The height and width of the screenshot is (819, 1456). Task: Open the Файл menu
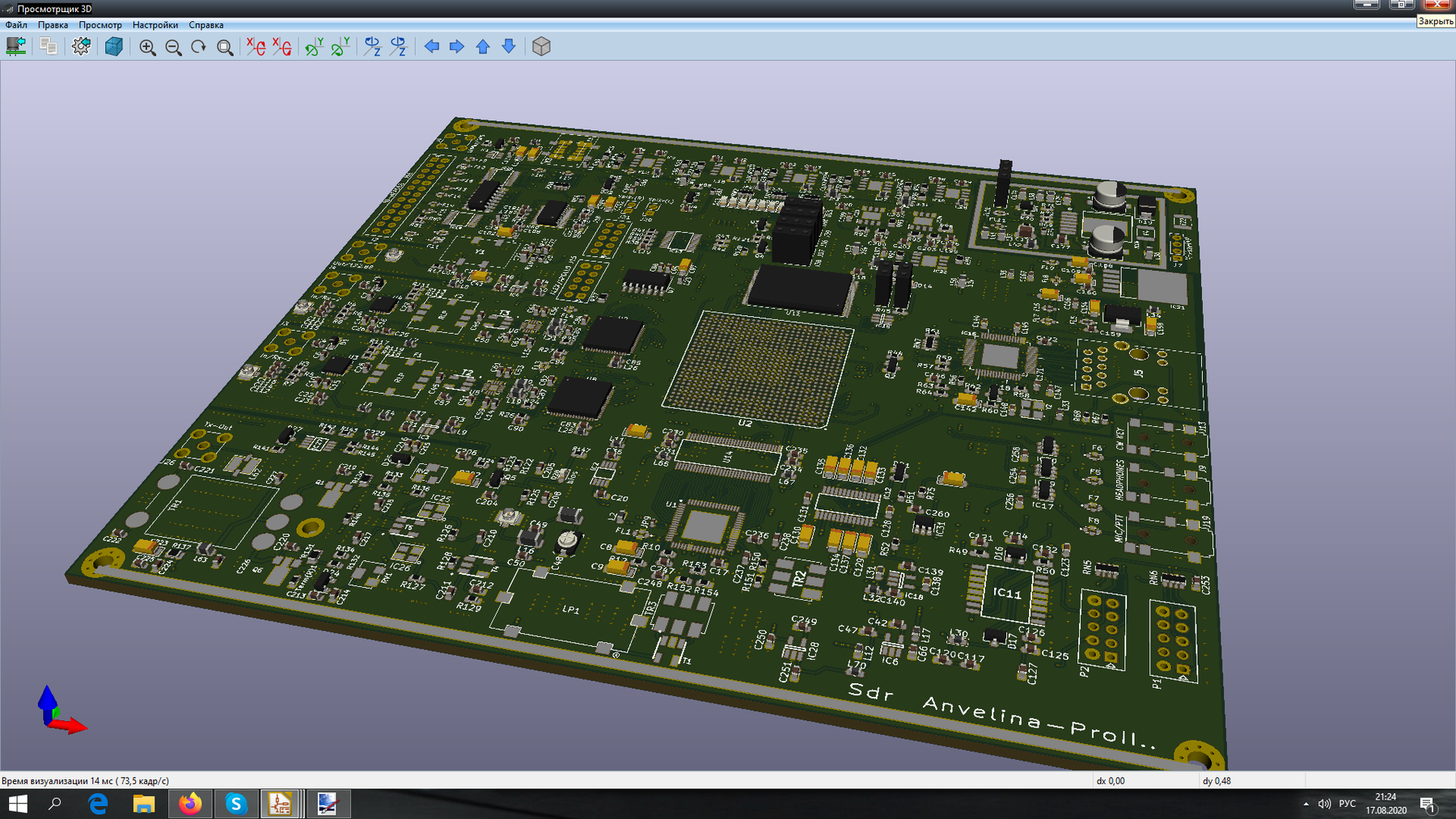16,25
